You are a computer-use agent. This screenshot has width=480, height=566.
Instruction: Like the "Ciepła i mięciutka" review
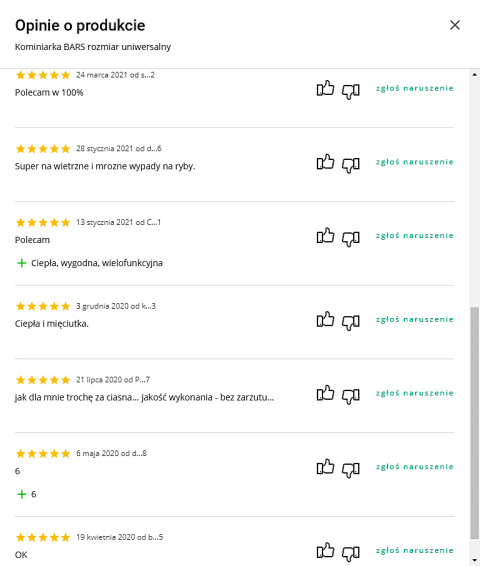click(325, 319)
